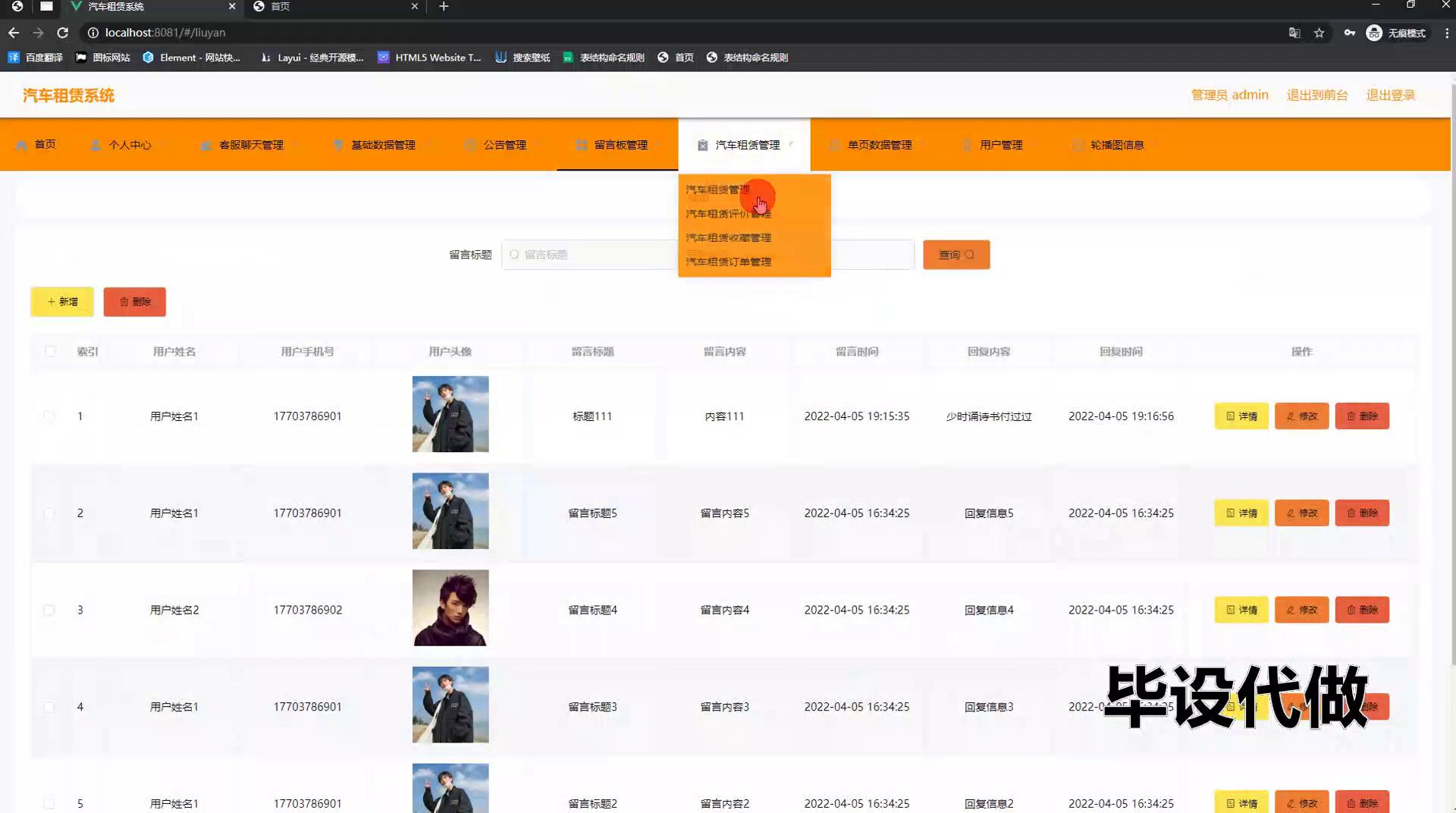Expand the 留言板管理 navigation dropdown
1456x813 pixels.
[620, 145]
